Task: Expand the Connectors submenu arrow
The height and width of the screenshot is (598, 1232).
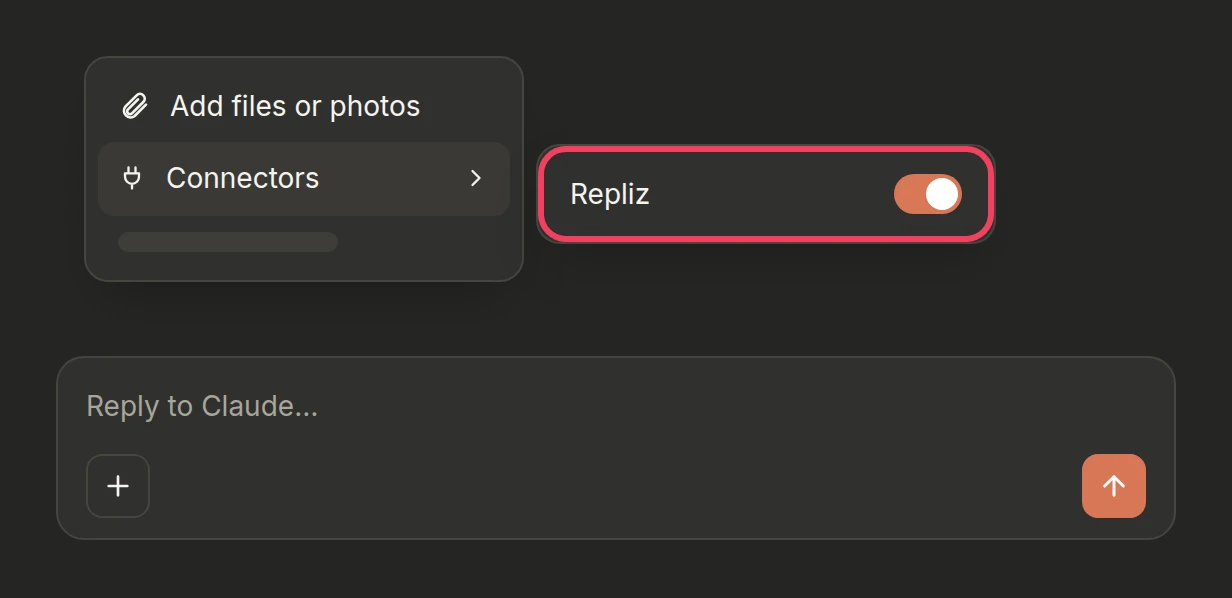Action: (x=476, y=178)
